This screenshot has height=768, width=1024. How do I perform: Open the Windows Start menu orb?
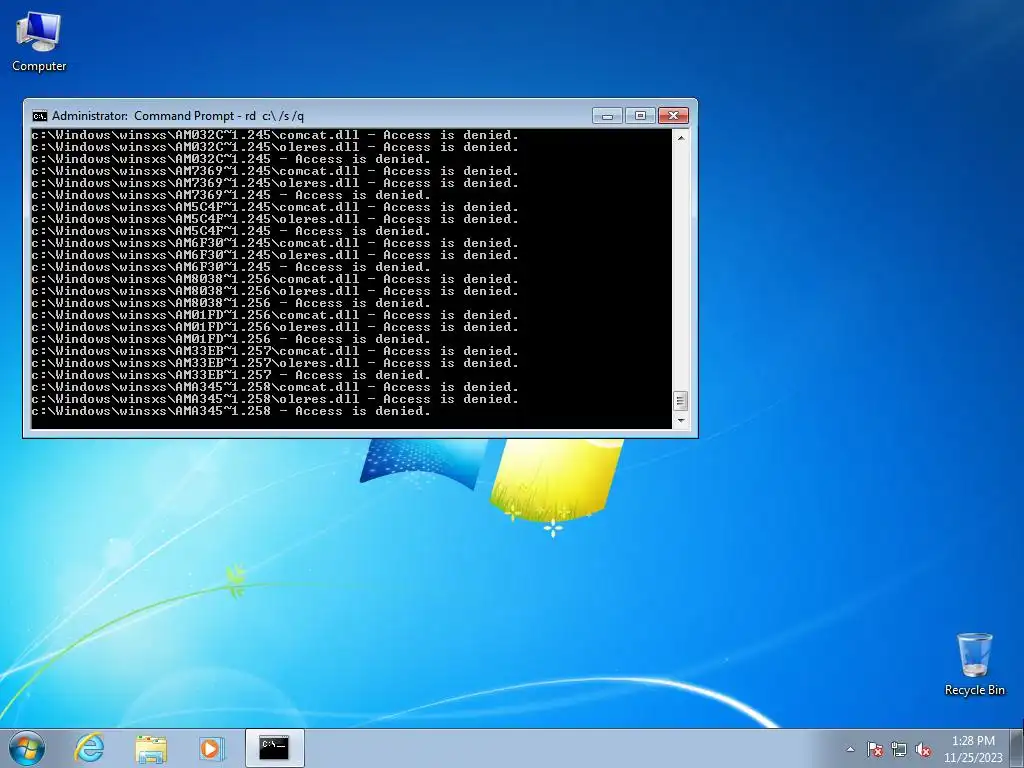tap(27, 748)
